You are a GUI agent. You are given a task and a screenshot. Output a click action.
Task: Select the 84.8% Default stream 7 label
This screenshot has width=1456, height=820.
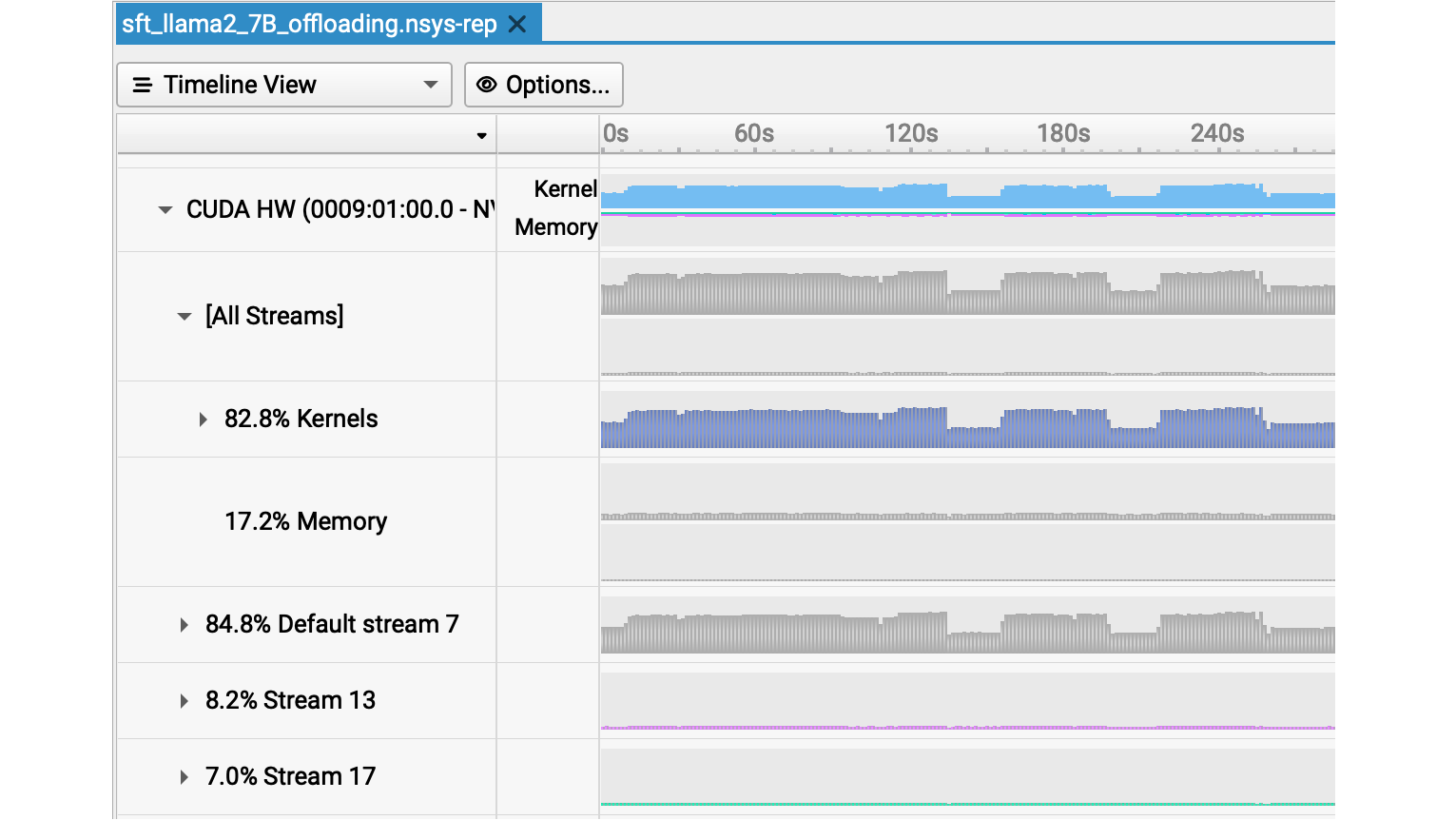point(332,624)
